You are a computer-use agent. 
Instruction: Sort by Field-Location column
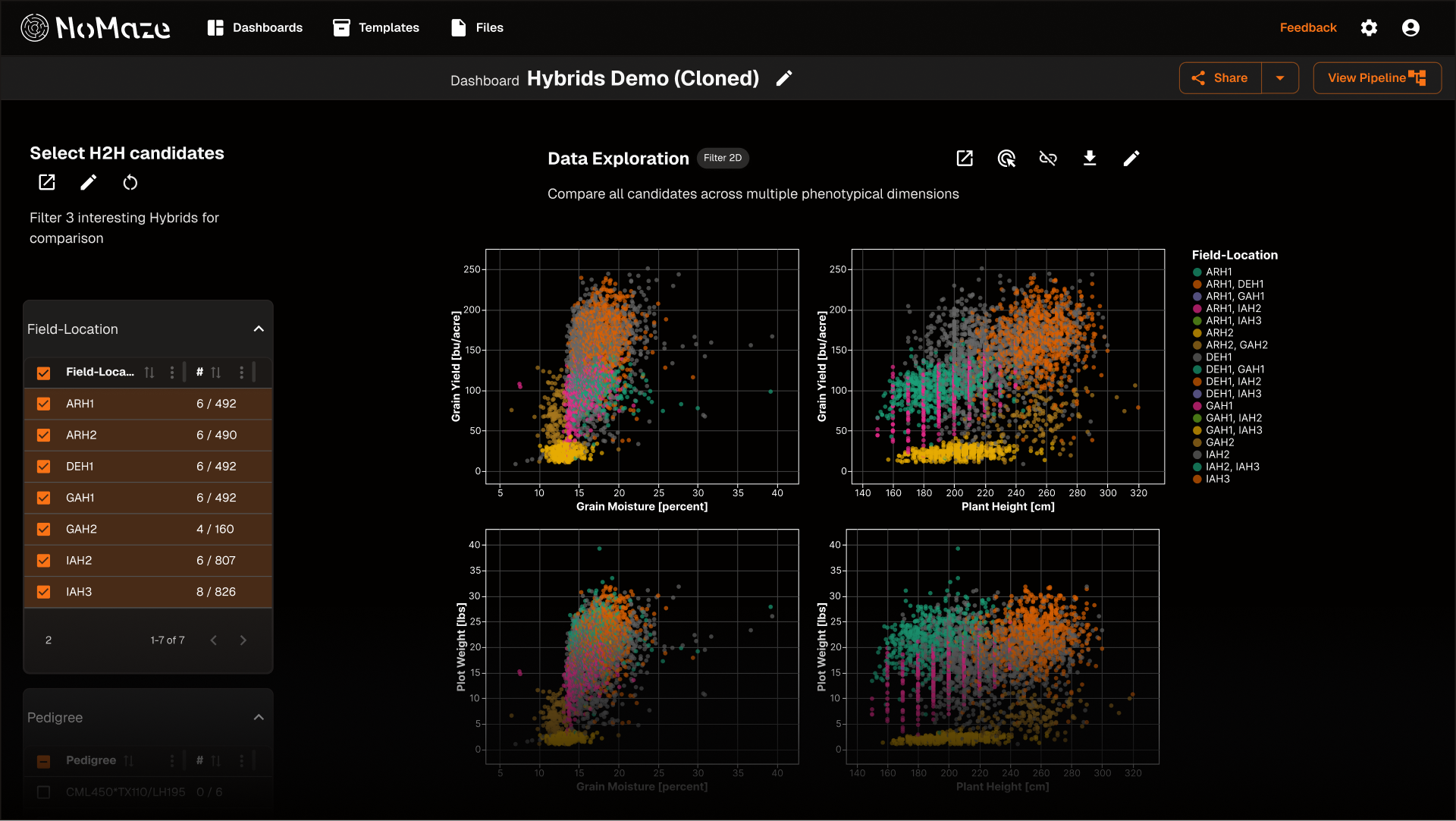click(x=149, y=373)
